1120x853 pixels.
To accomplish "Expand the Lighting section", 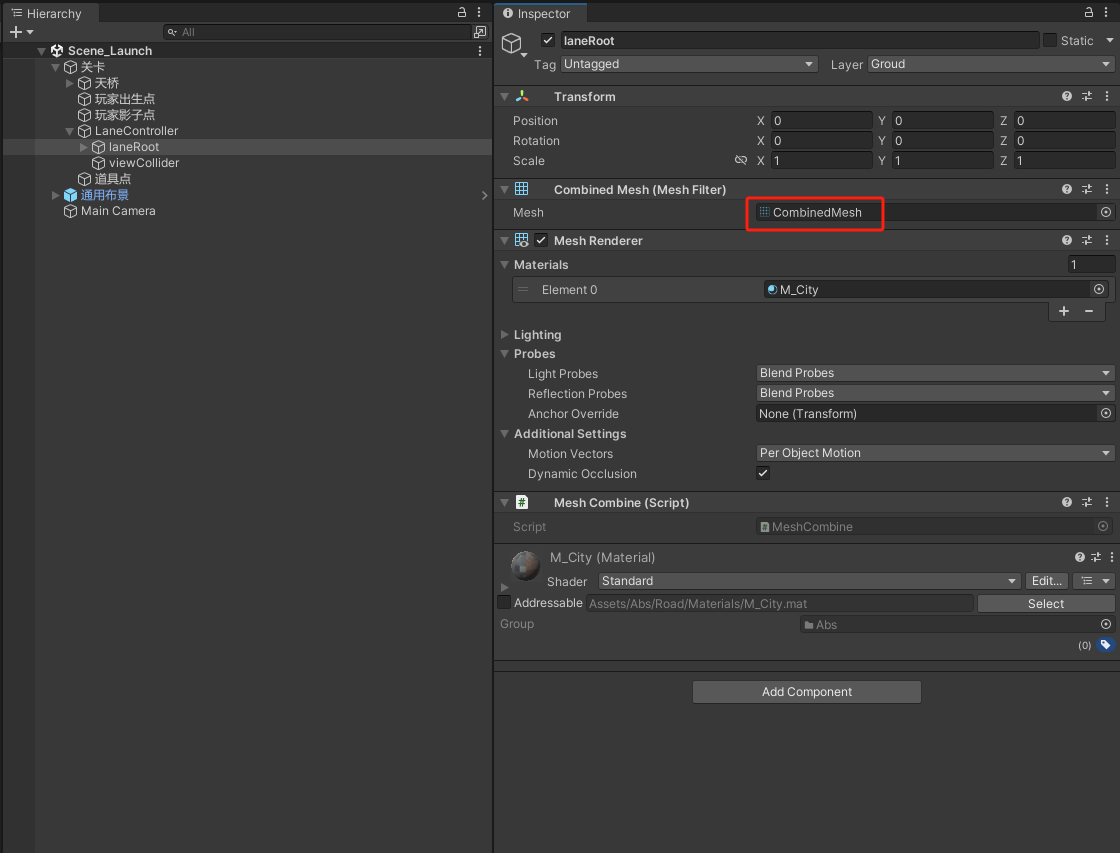I will tap(504, 334).
